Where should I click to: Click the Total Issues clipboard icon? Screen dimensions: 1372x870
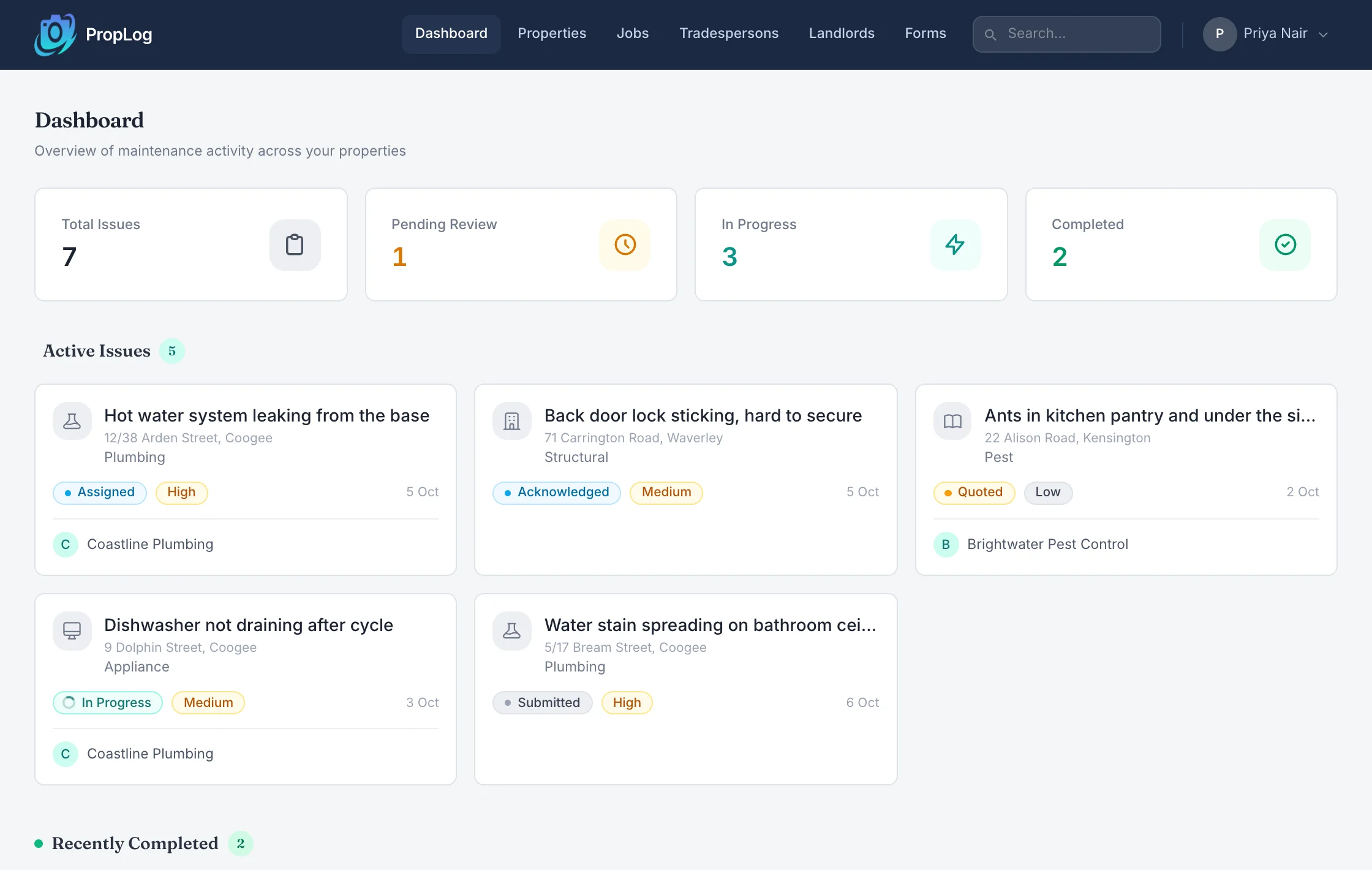[295, 244]
